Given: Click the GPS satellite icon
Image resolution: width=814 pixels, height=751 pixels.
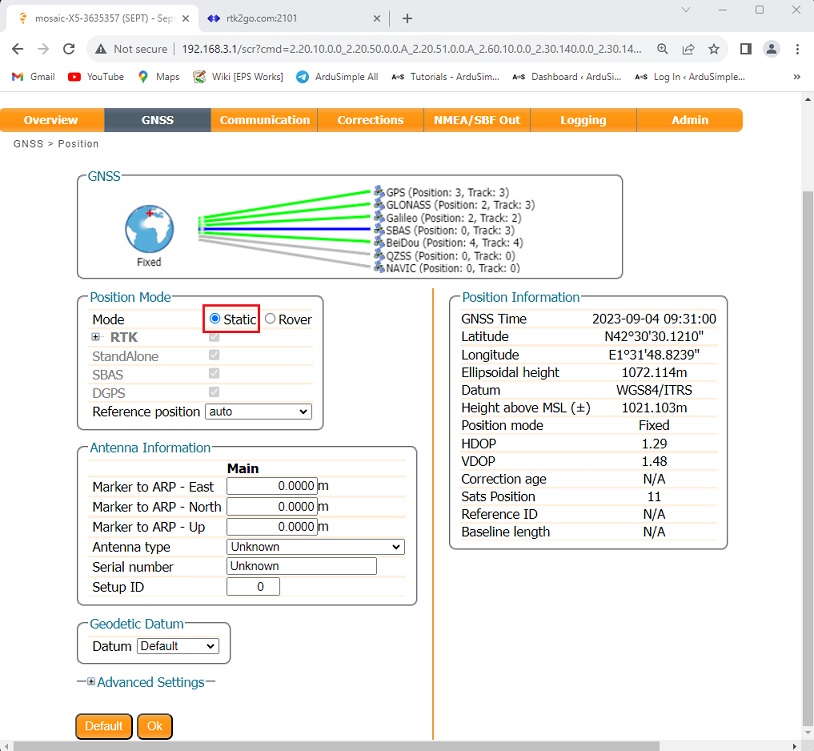Looking at the screenshot, I should tap(379, 191).
